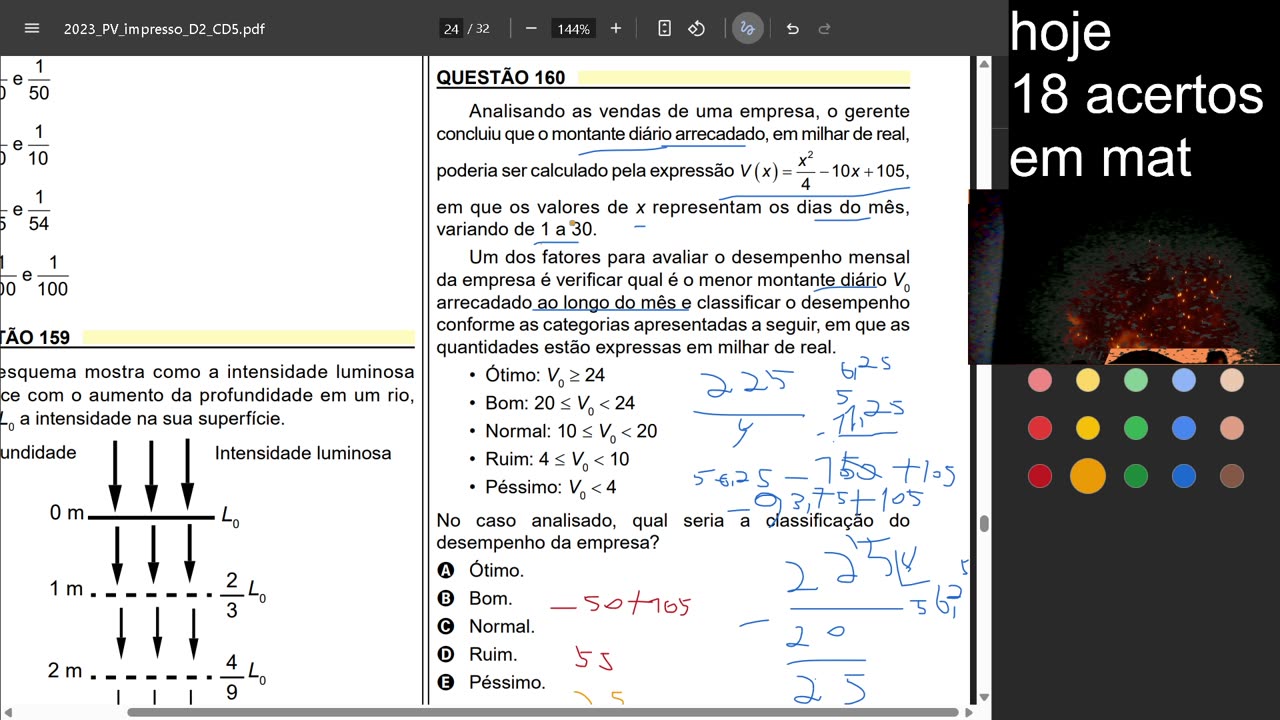
Task: Click the fire video thumbnail
Action: [1124, 277]
